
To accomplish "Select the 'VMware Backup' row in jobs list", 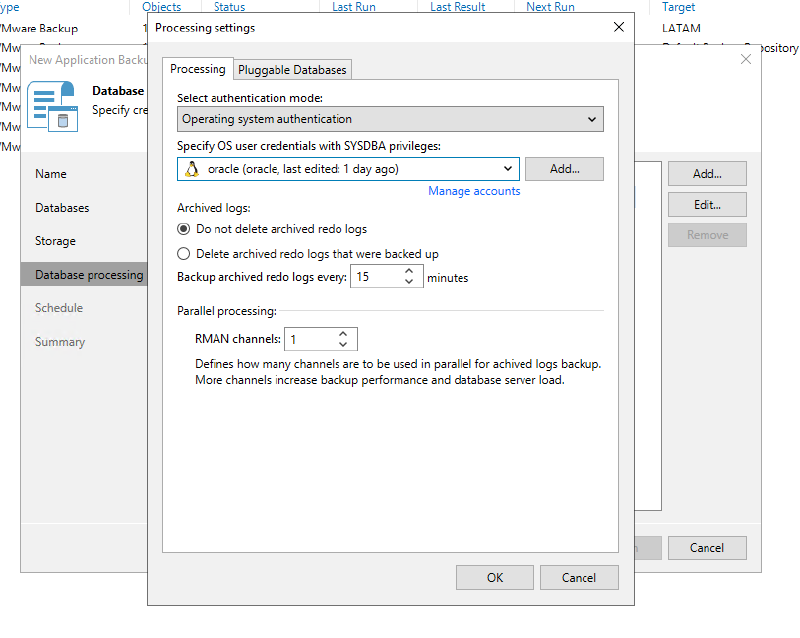I will click(x=40, y=28).
